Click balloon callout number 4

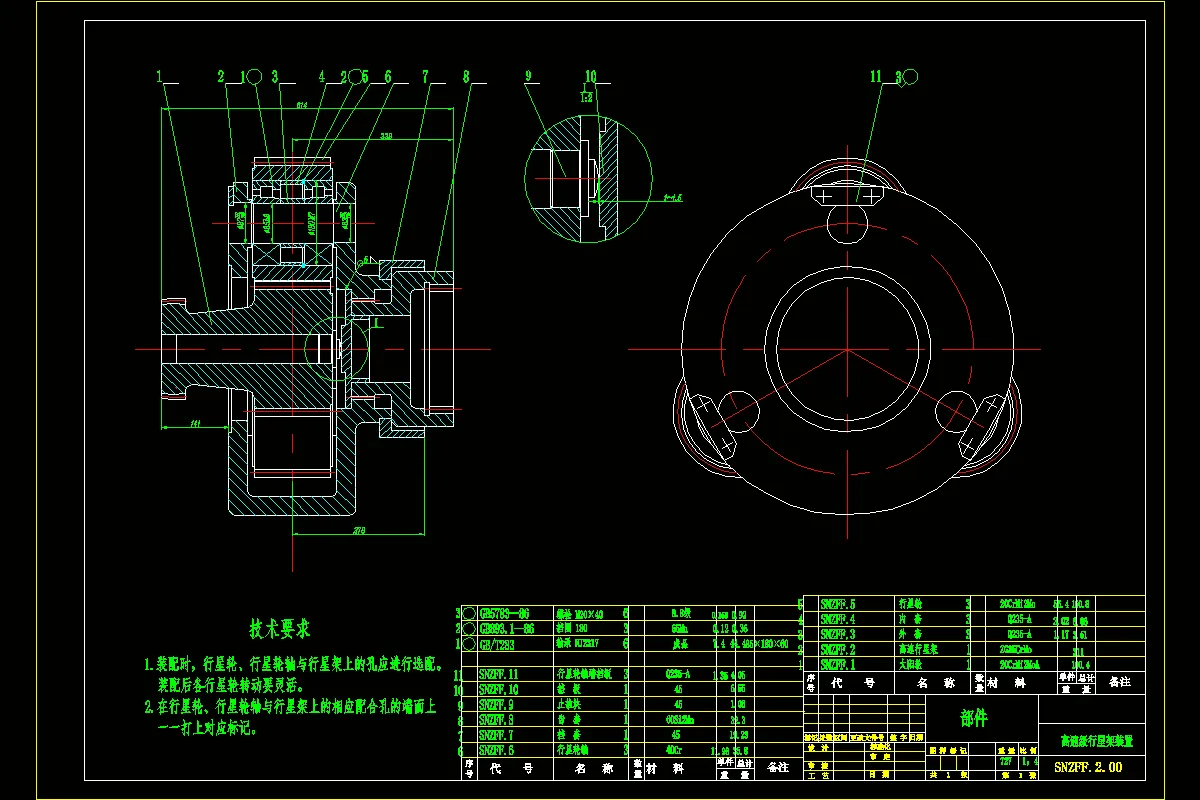point(322,76)
